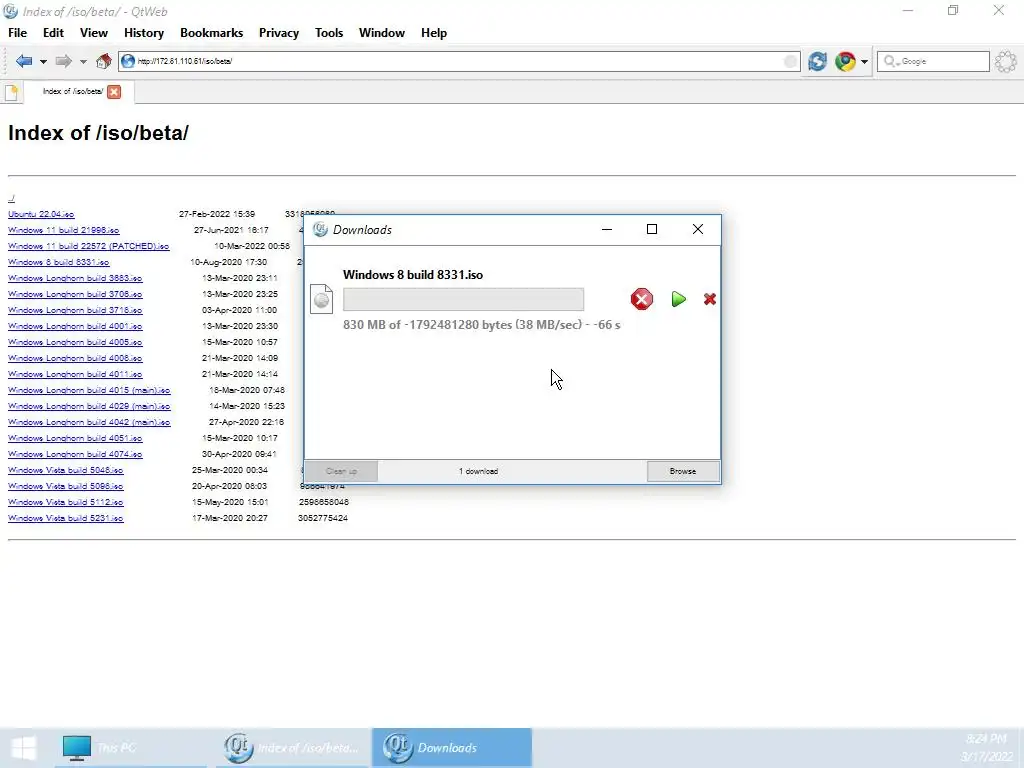Open Windows Longhorn build 4011.iso link
Viewport: 1024px width, 768px height.
(x=75, y=374)
